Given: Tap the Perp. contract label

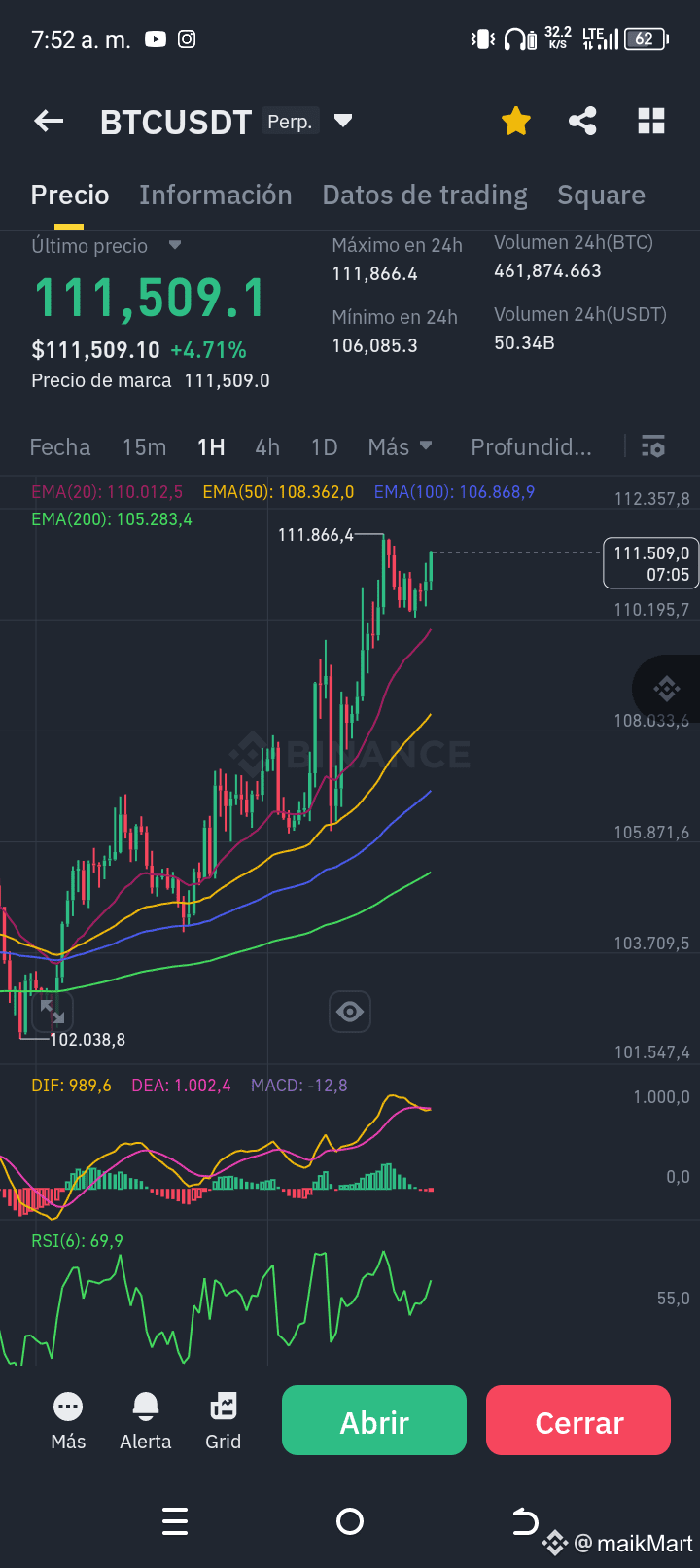Looking at the screenshot, I should click(290, 122).
